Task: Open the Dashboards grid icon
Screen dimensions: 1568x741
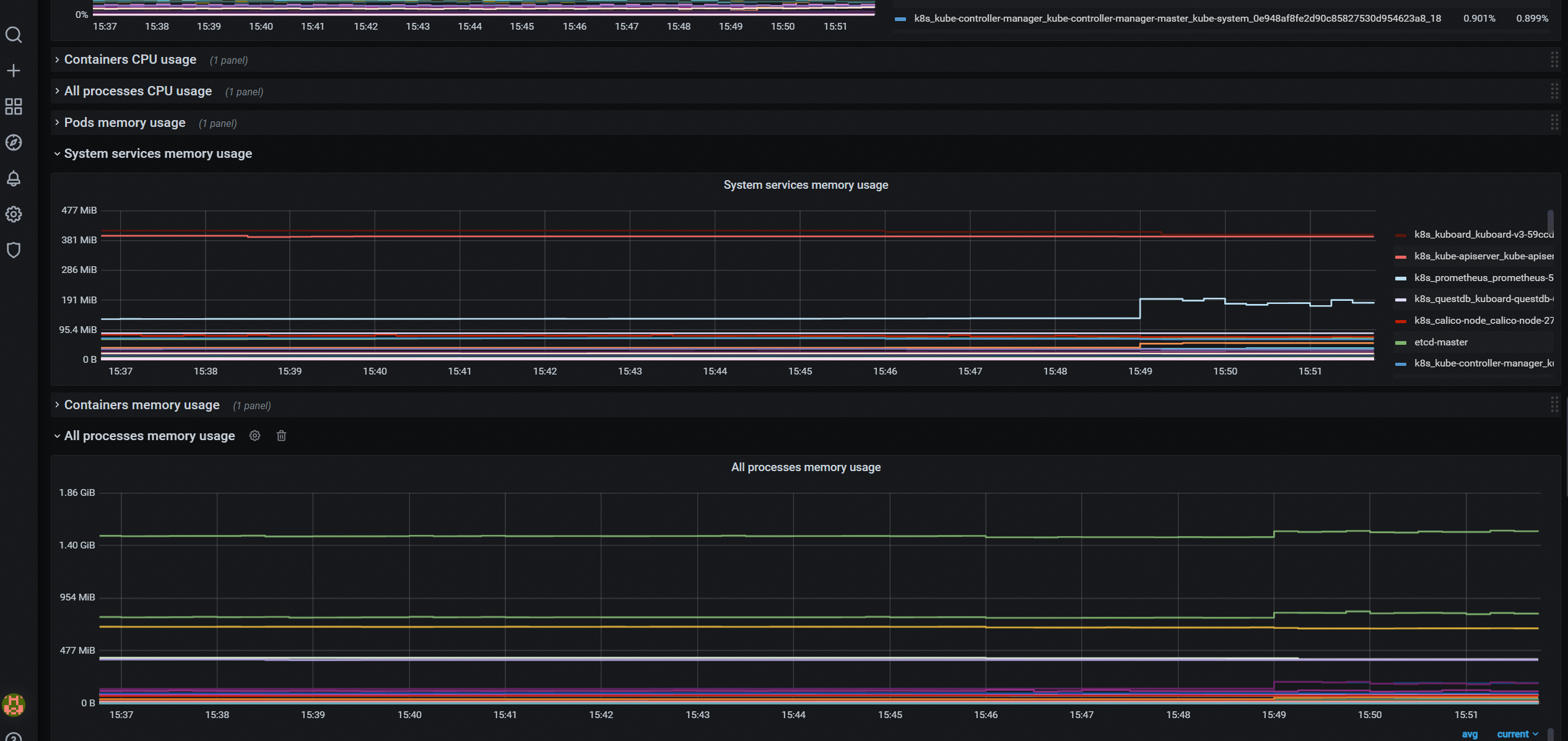Action: coord(14,106)
